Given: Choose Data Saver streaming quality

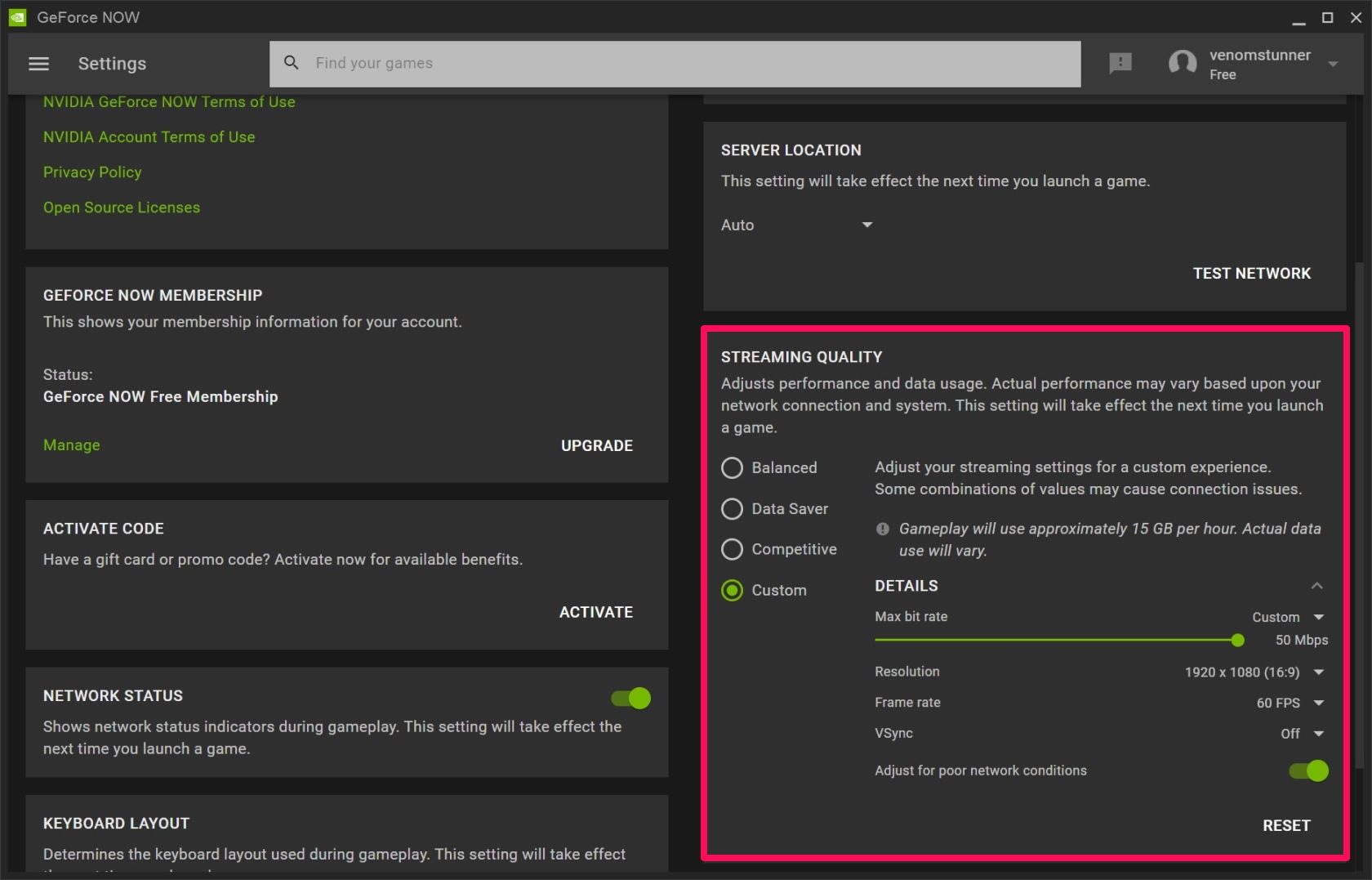Looking at the screenshot, I should [732, 508].
